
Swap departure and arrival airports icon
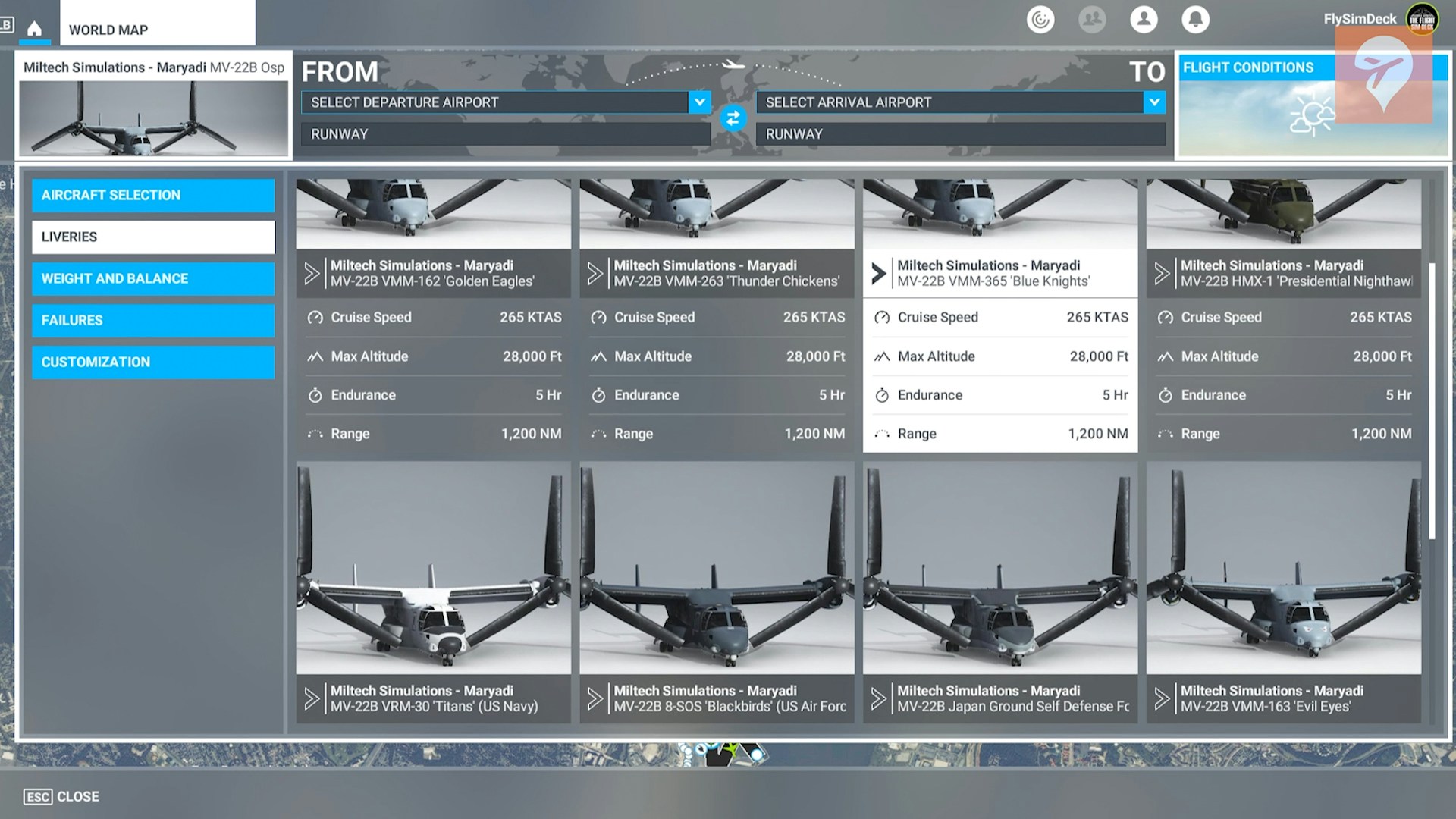coord(733,118)
